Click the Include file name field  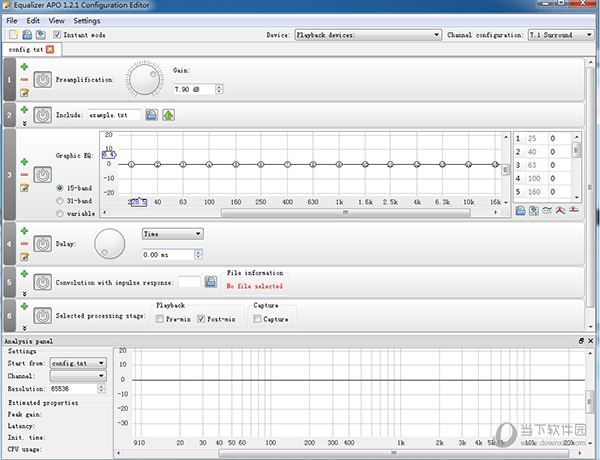pos(114,115)
